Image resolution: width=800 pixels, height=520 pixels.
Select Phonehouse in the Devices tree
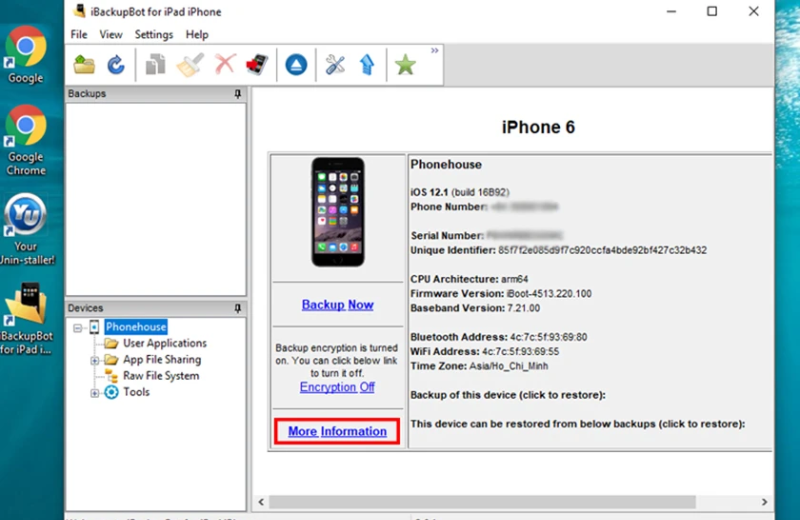tap(136, 327)
